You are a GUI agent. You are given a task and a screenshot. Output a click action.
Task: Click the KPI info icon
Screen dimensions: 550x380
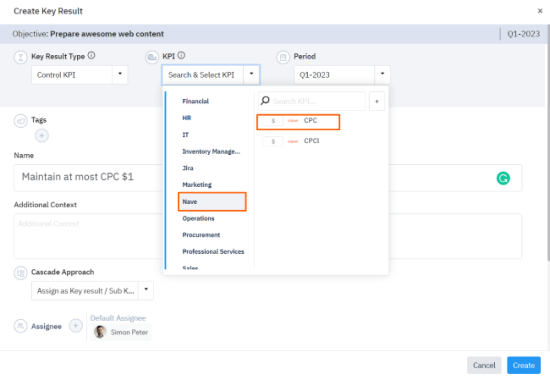point(181,55)
